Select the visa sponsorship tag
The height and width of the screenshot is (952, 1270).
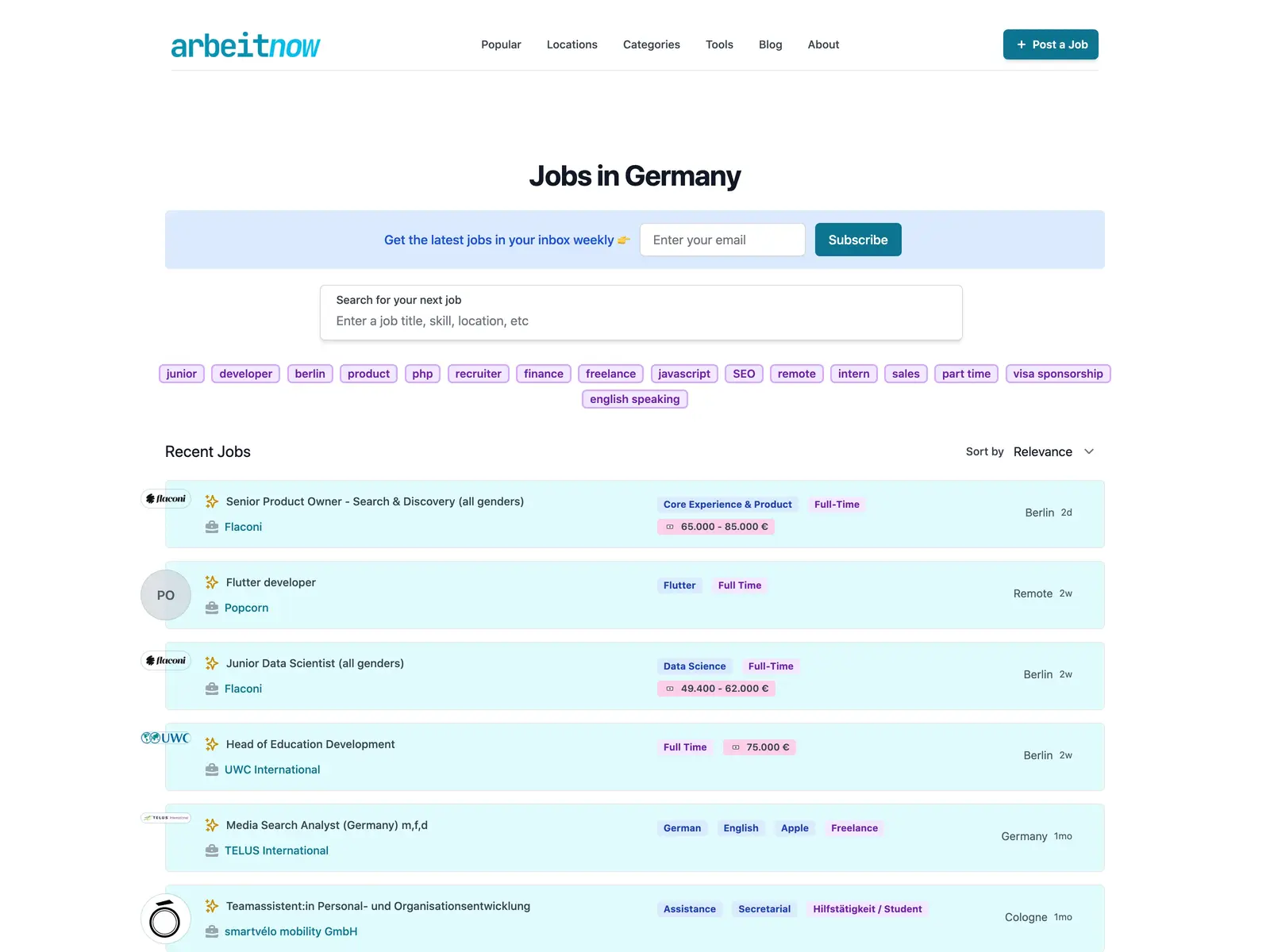pos(1058,374)
